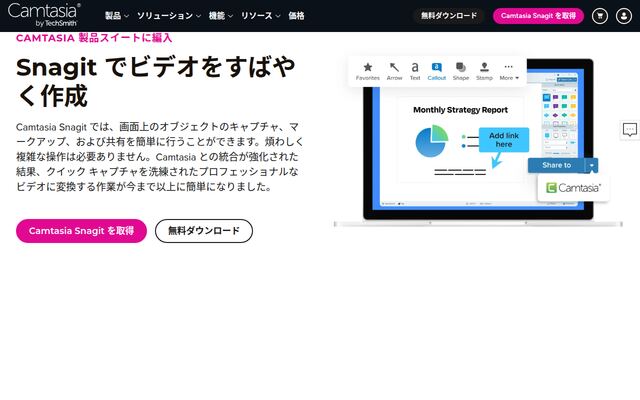This screenshot has width=640, height=400.
Task: Click the Add link here callout
Action: (504, 140)
